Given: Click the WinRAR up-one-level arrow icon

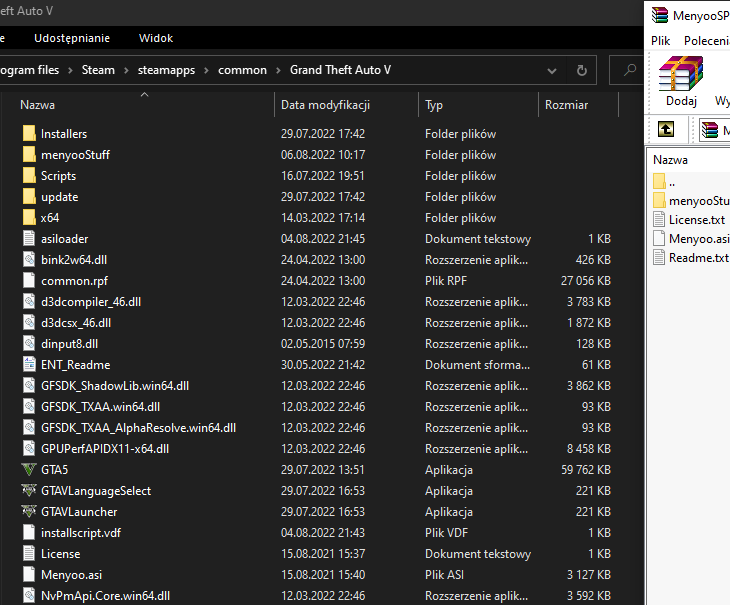Looking at the screenshot, I should (x=666, y=129).
